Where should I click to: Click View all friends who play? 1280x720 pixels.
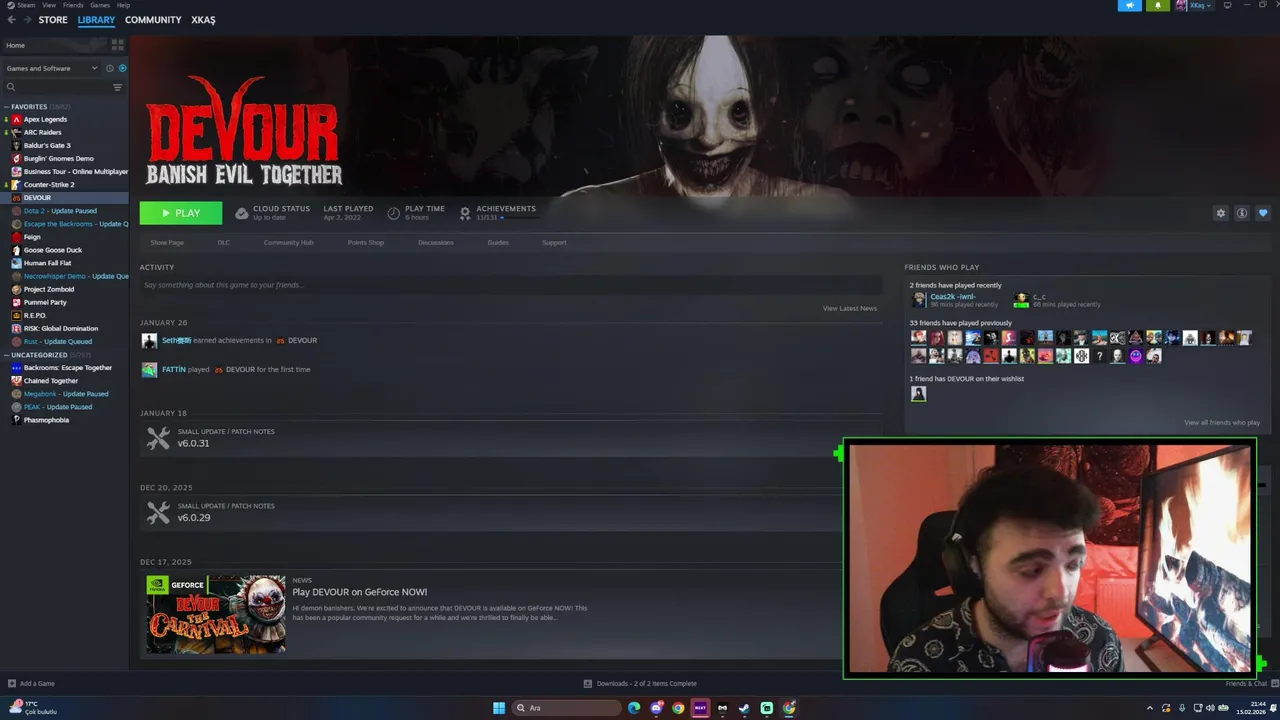[1222, 423]
